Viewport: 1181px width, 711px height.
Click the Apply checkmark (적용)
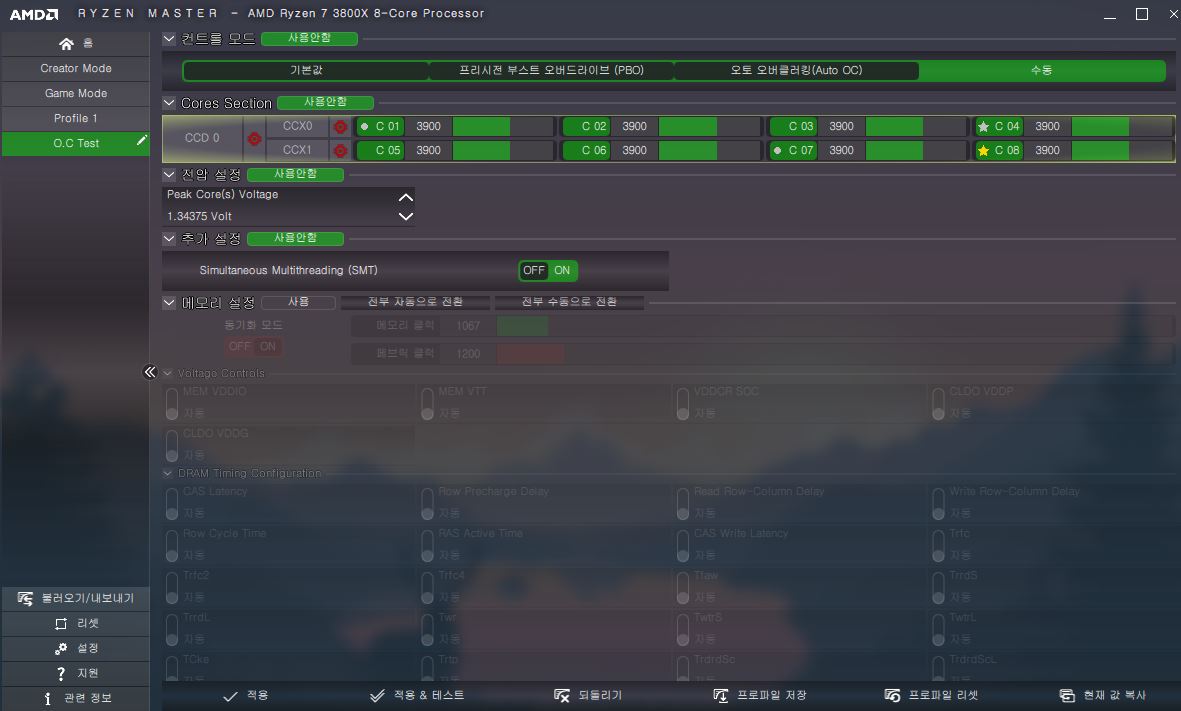[230, 696]
